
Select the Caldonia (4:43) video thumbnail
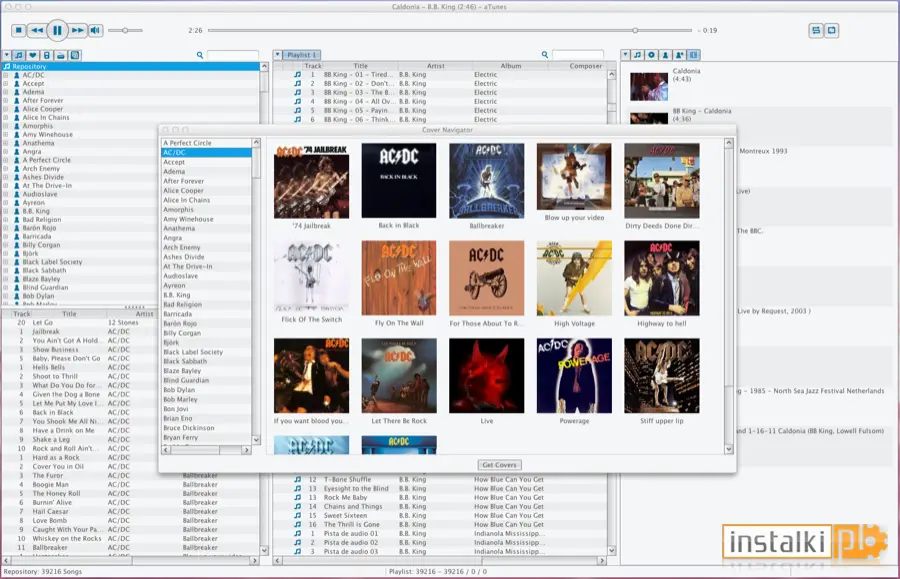pos(649,86)
